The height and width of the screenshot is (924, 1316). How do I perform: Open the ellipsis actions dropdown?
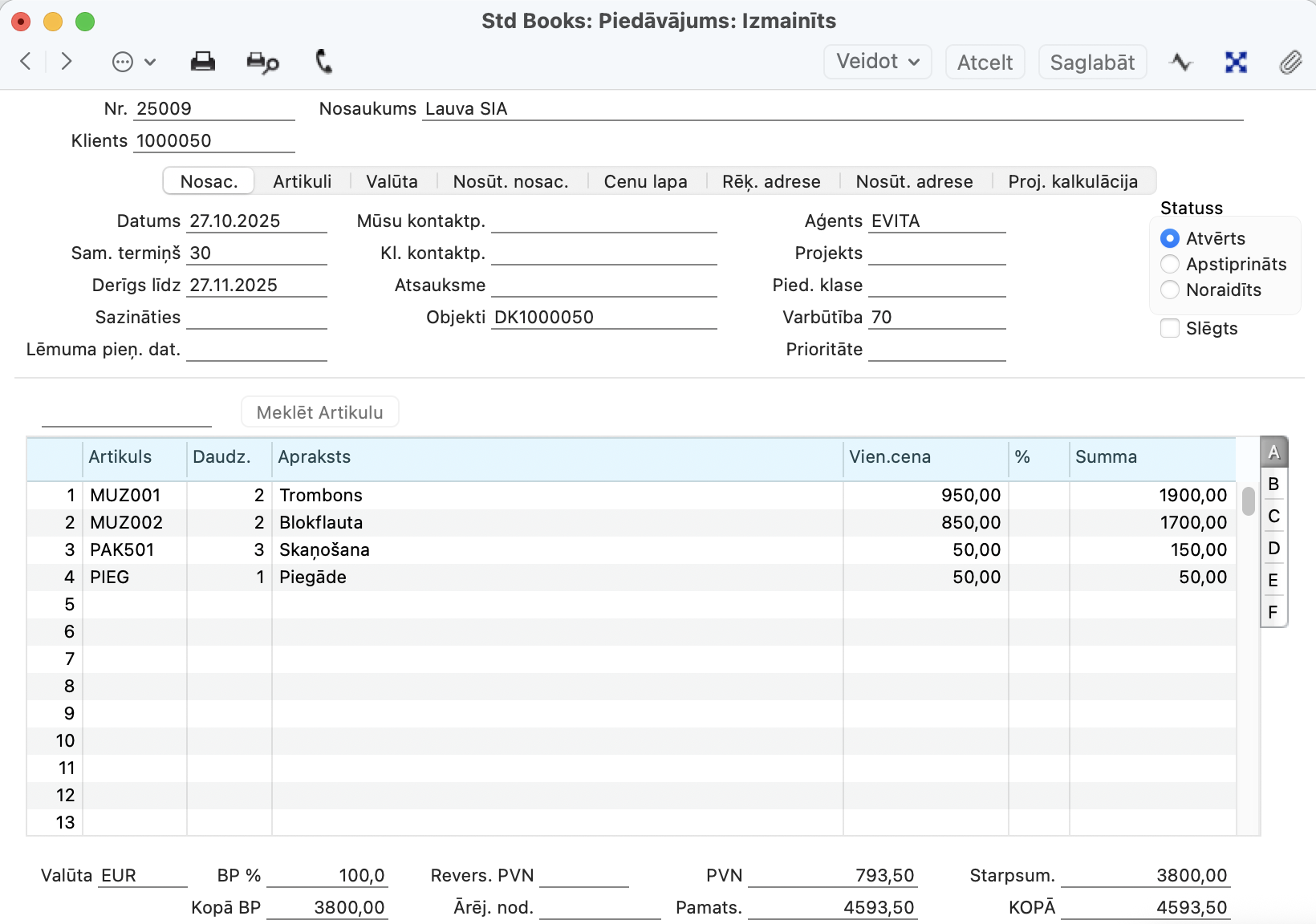[x=133, y=62]
